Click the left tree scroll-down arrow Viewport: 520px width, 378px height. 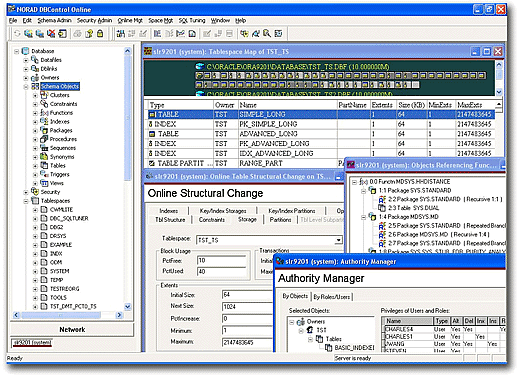click(x=127, y=306)
